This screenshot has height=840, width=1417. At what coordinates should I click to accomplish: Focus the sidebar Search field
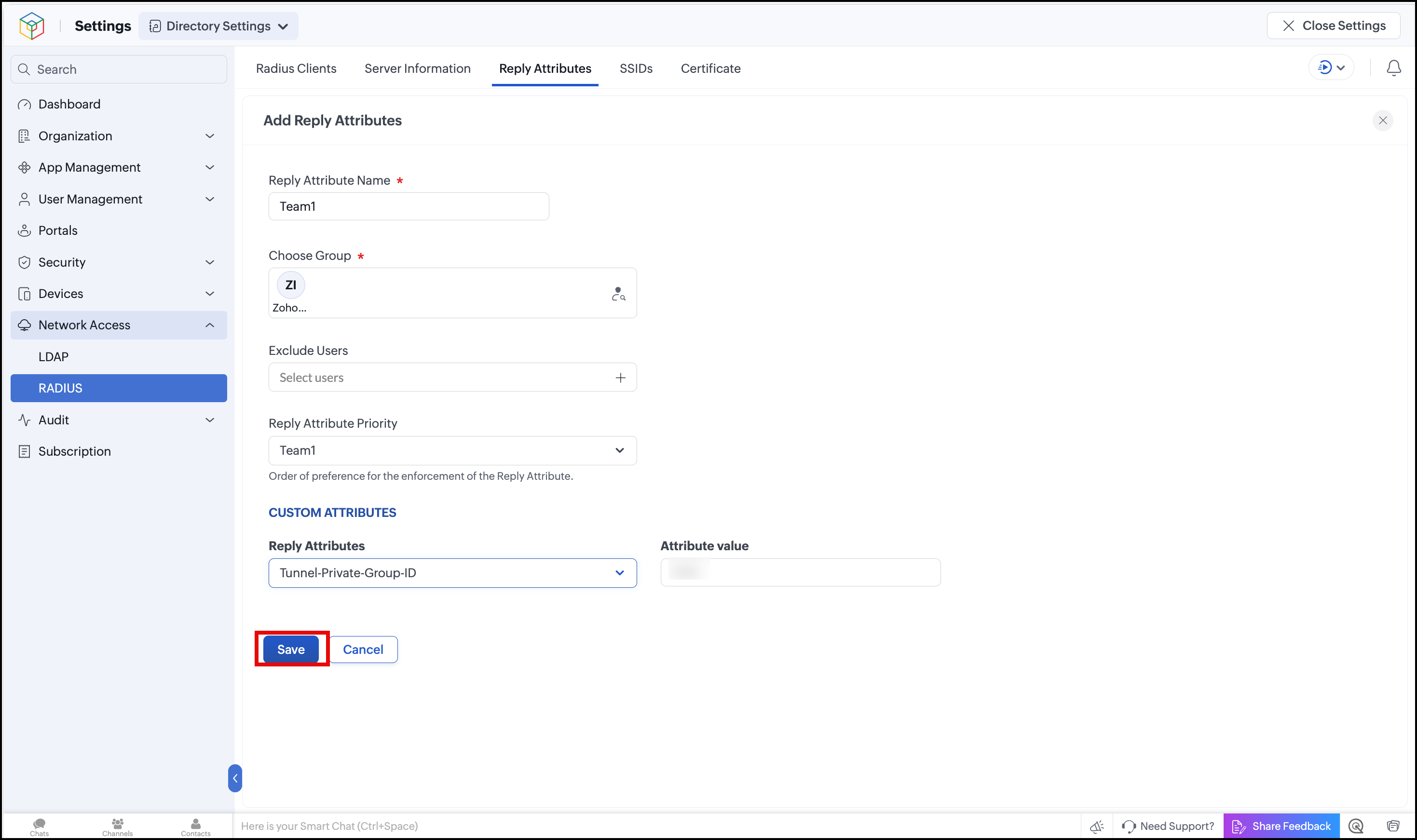(119, 69)
